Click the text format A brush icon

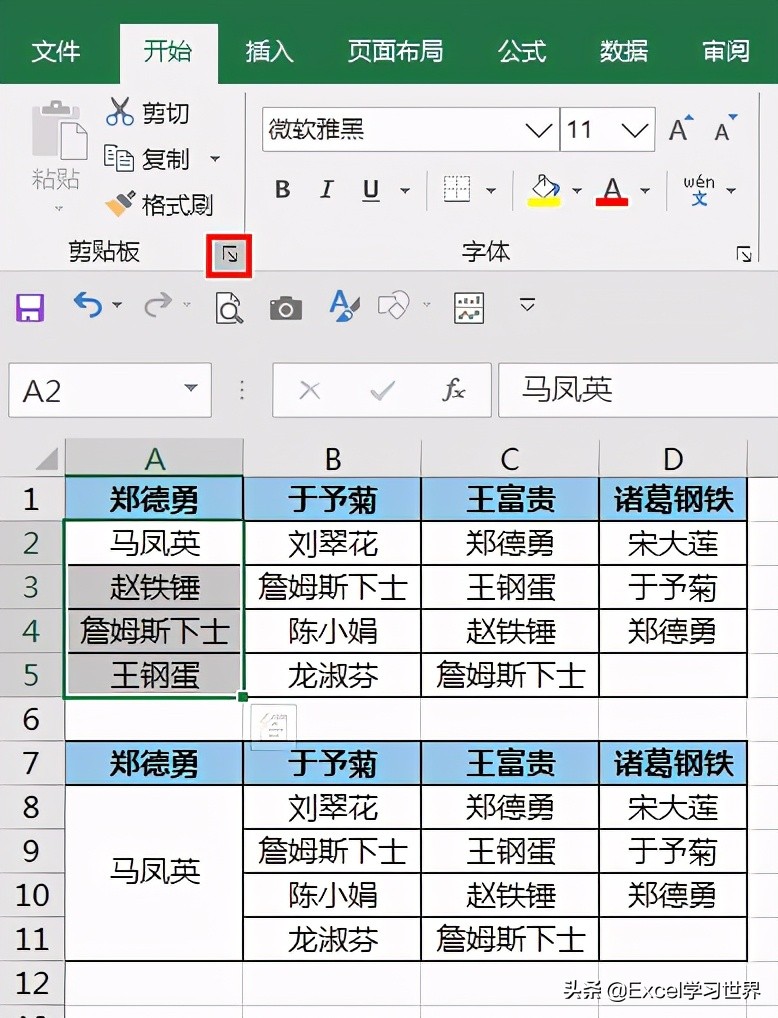[x=344, y=305]
